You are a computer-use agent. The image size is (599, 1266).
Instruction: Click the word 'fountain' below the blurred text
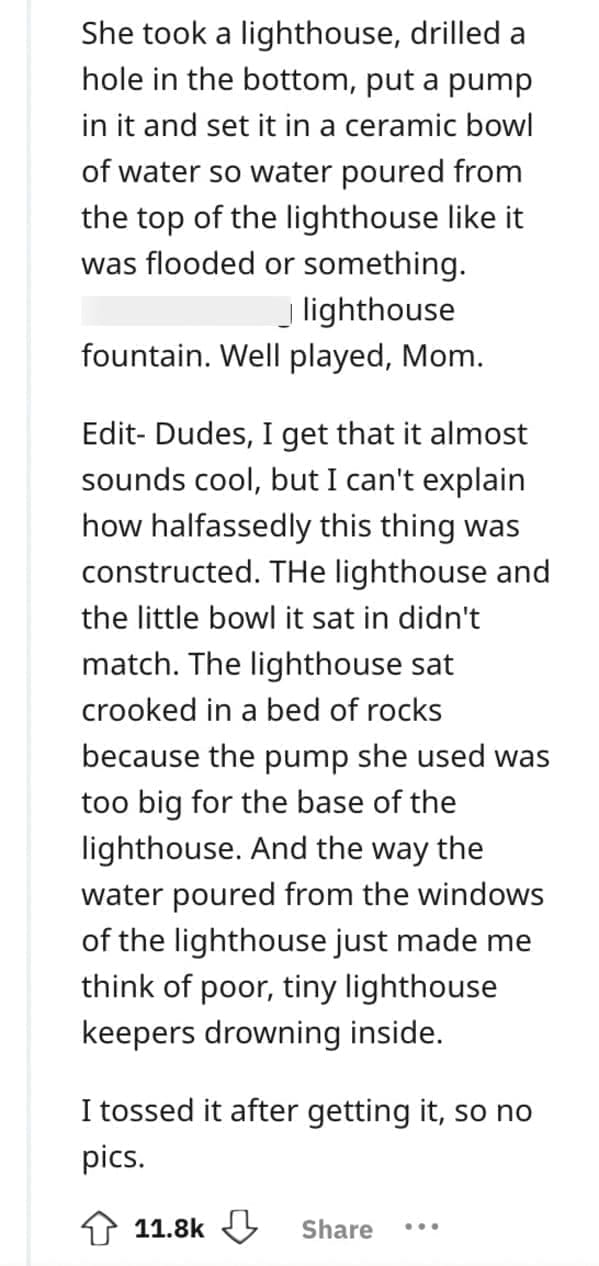click(x=132, y=356)
